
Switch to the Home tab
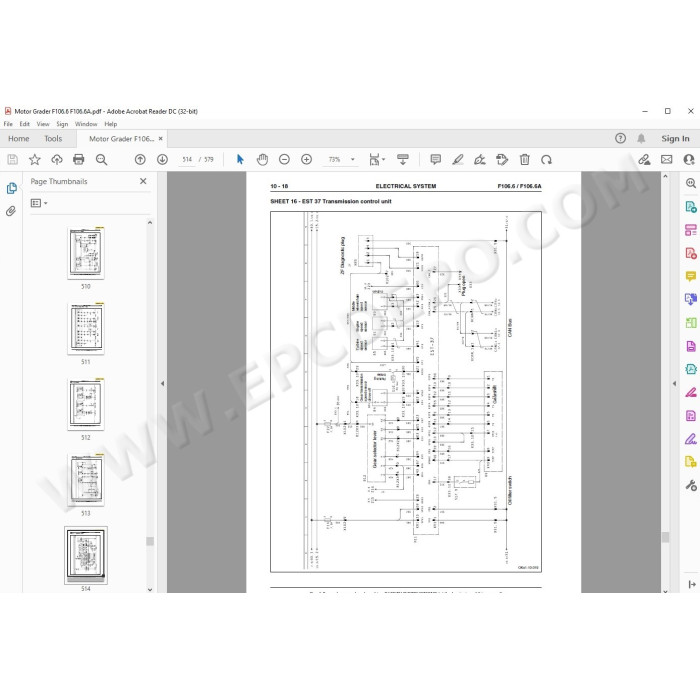[x=19, y=139]
